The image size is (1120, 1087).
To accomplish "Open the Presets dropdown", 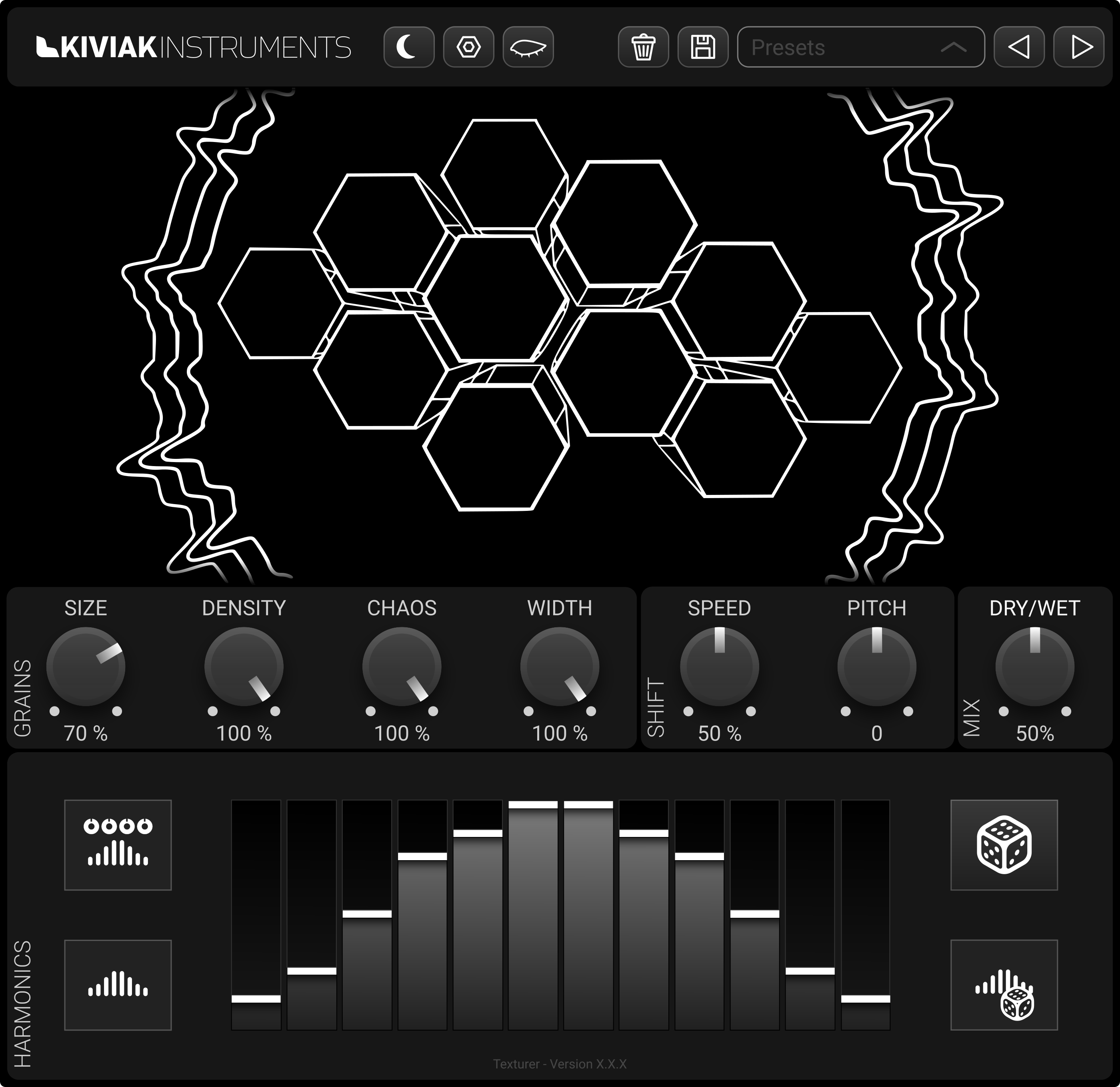I will [846, 47].
